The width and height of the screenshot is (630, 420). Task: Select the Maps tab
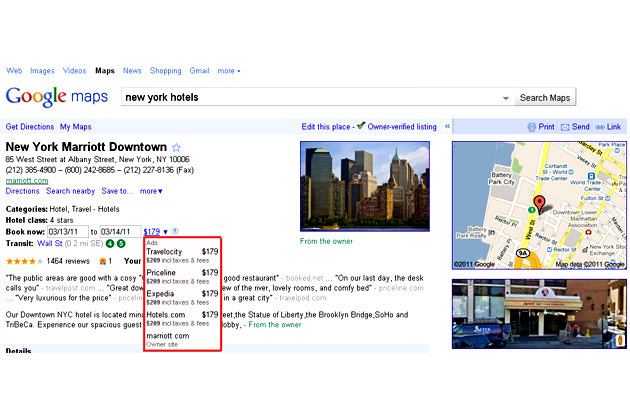tap(105, 71)
